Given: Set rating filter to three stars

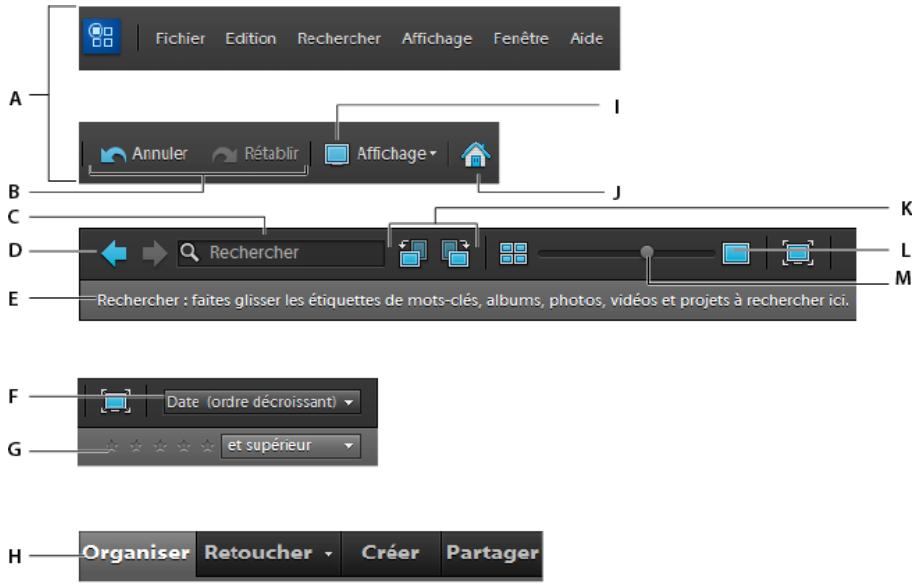Looking at the screenshot, I should click(160, 446).
